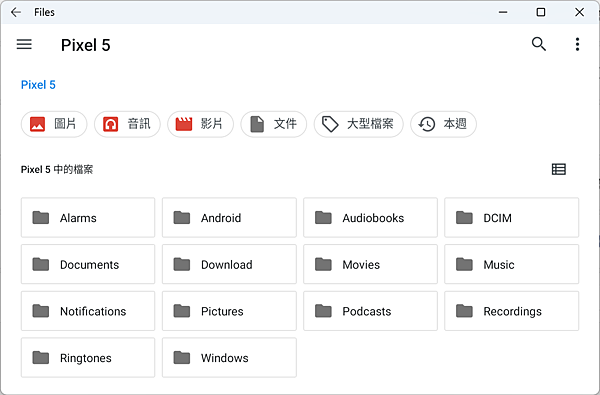The image size is (600, 395).
Task: Switch to list view layout
Action: tap(559, 169)
